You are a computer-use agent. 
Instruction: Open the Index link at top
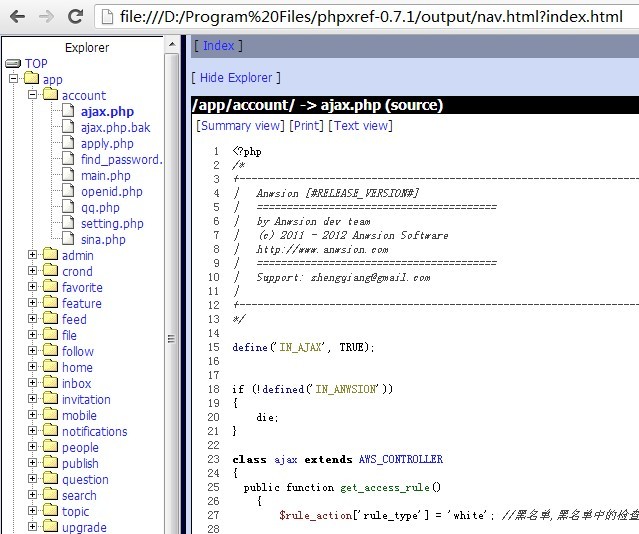[x=218, y=46]
